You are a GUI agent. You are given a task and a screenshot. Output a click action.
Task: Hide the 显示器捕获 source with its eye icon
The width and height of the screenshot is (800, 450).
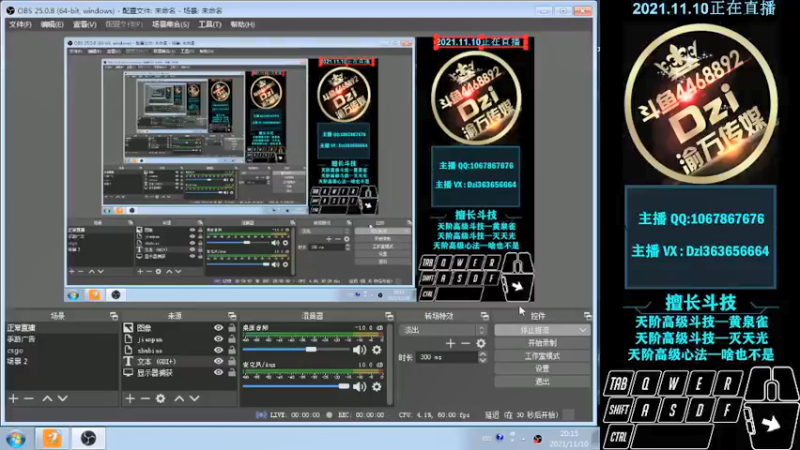click(x=218, y=372)
